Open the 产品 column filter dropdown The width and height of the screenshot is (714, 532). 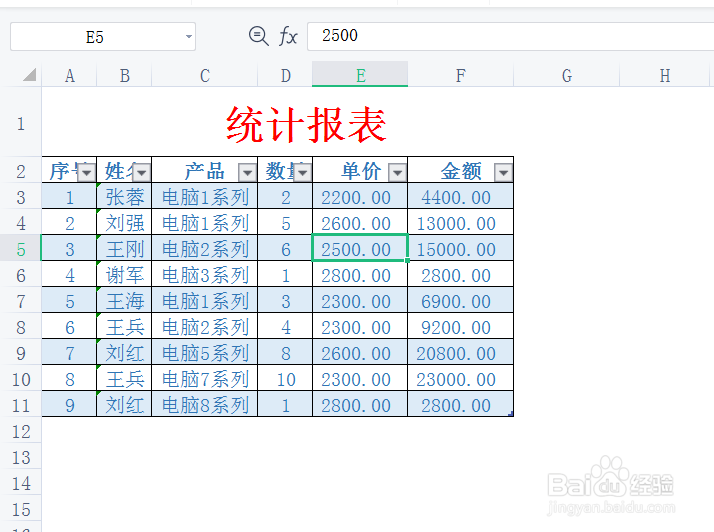click(x=247, y=173)
